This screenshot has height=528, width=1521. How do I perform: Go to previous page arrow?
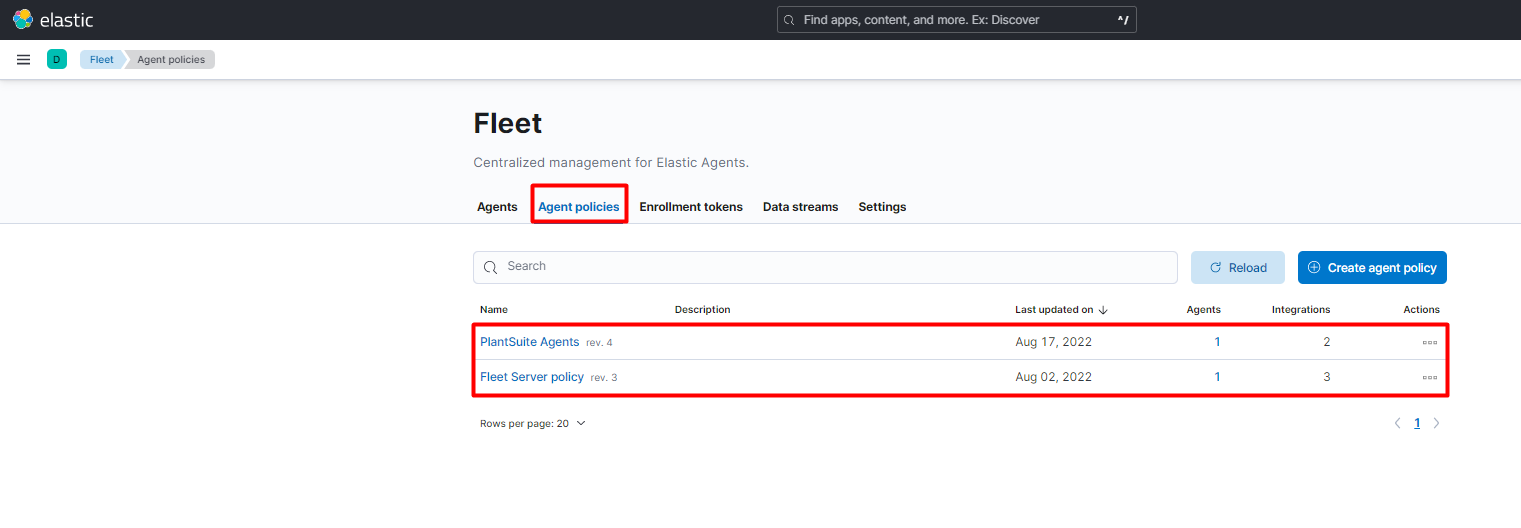tap(1397, 423)
